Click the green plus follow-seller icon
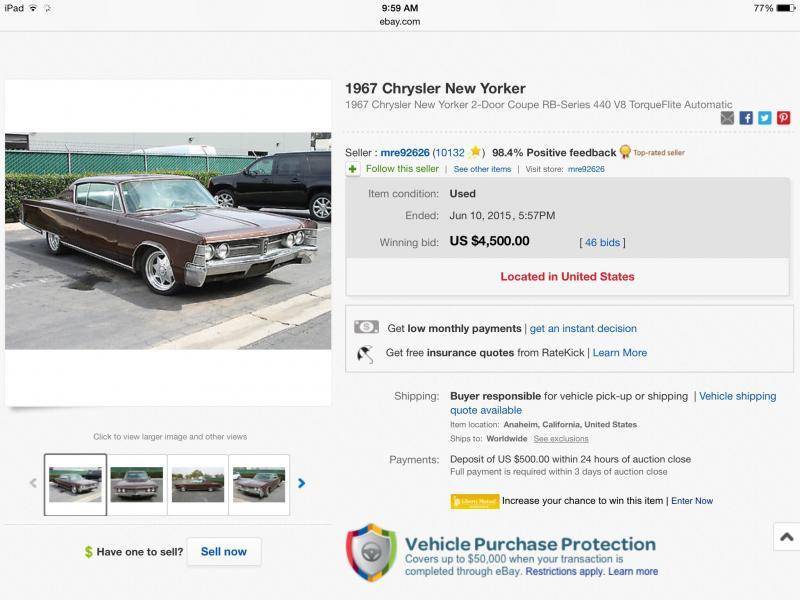The image size is (800, 600). 353,169
